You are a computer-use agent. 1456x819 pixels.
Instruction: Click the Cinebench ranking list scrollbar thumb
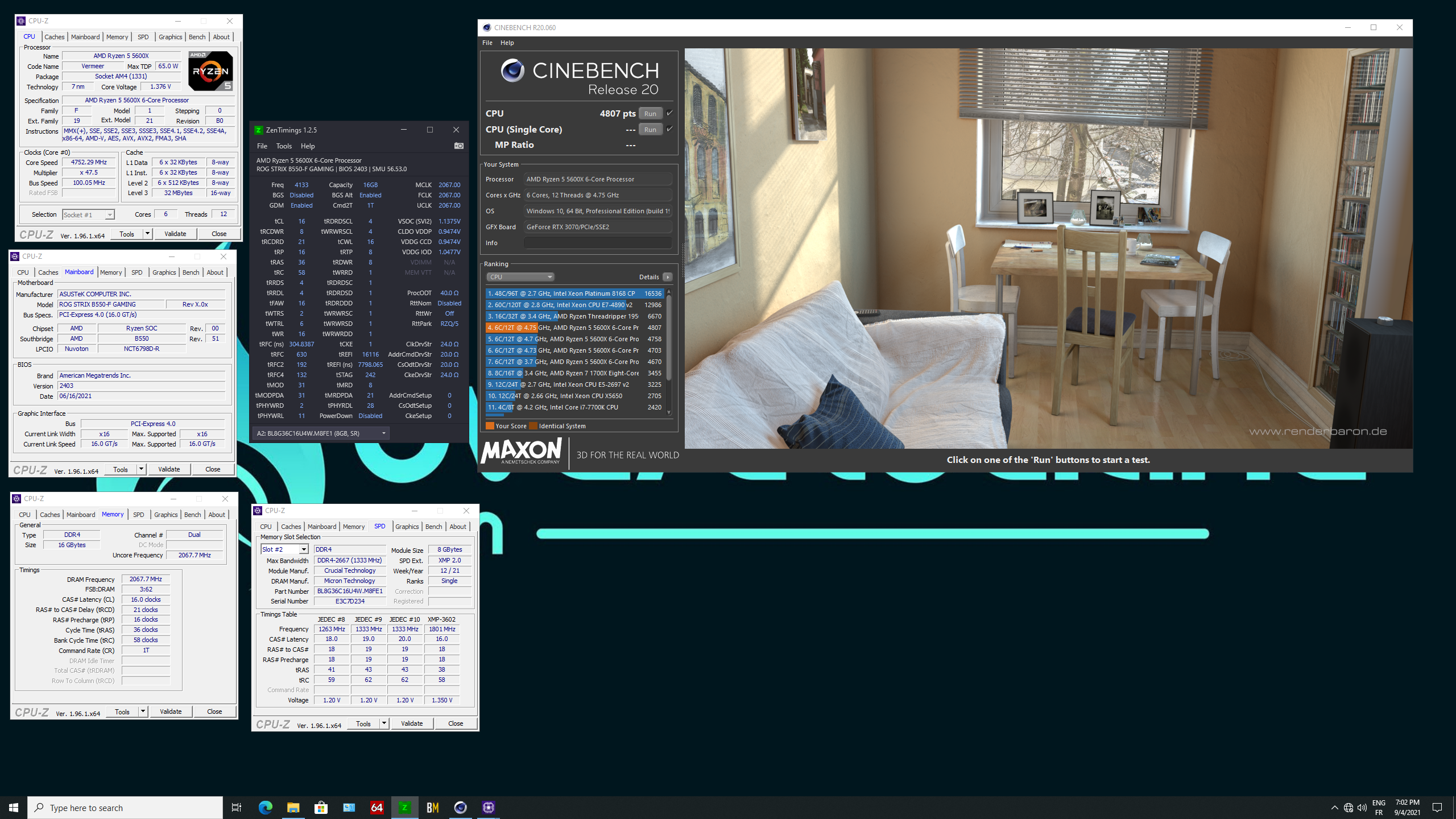point(669,338)
